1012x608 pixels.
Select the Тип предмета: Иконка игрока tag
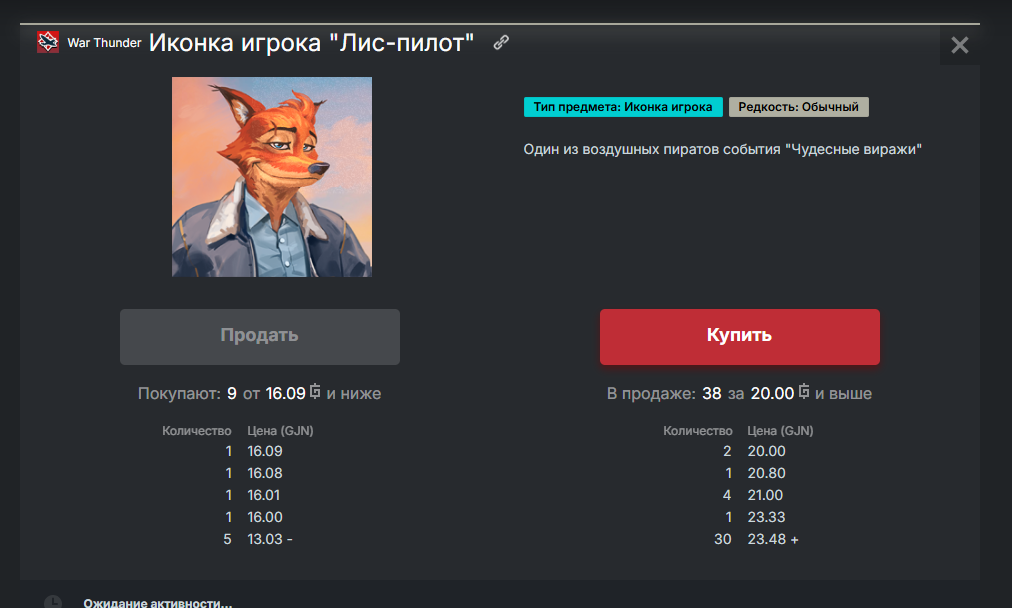623,107
